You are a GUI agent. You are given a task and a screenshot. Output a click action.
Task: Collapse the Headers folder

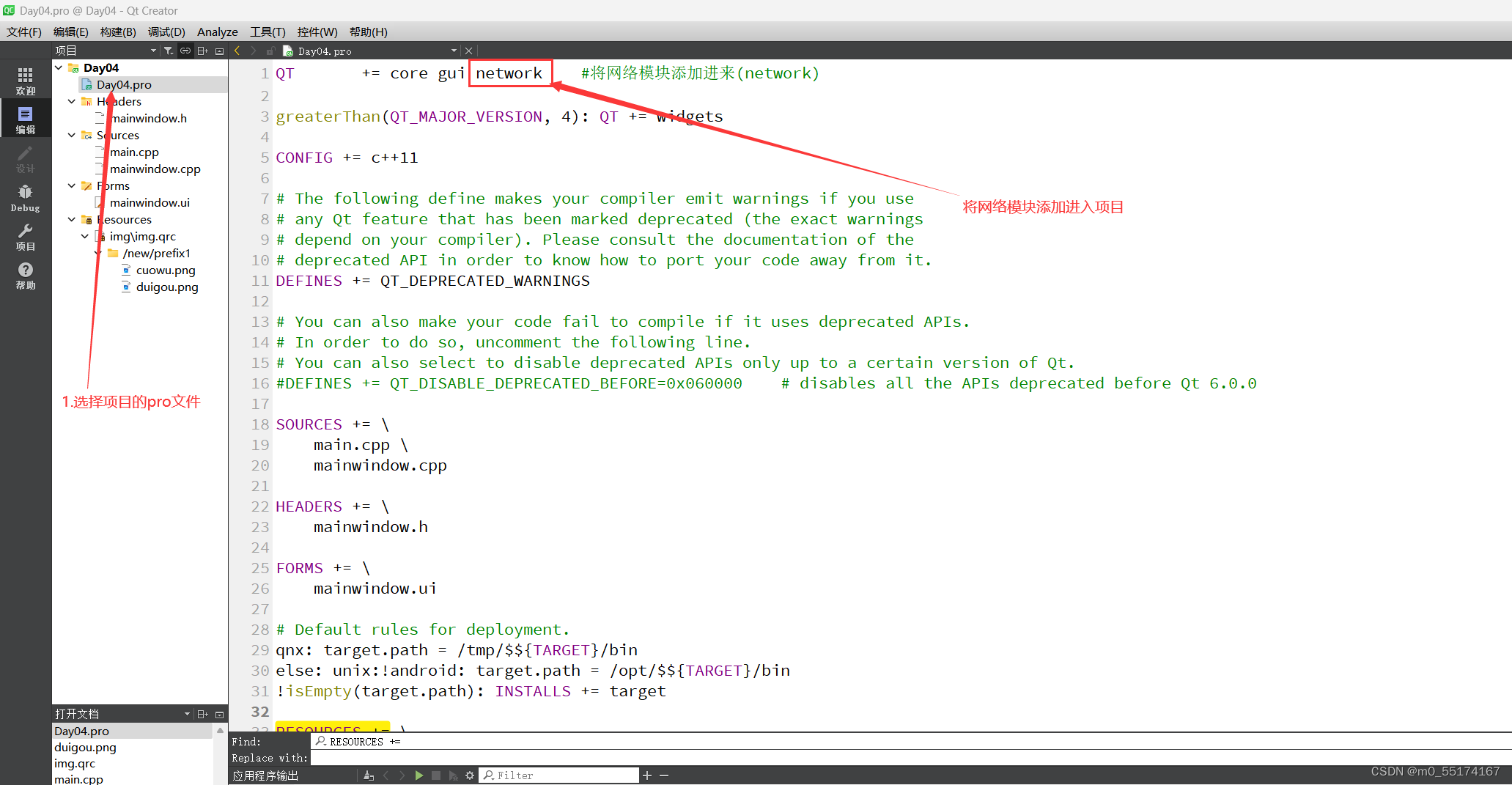pos(72,101)
